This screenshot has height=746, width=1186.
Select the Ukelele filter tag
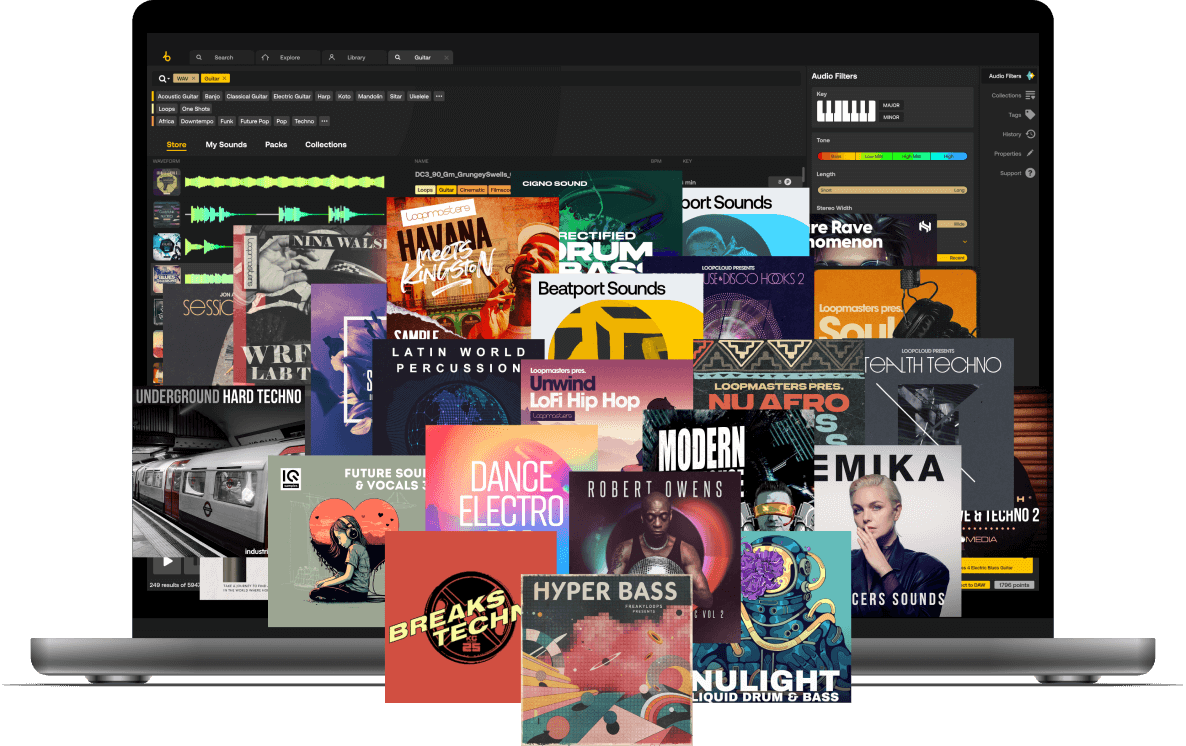tap(419, 96)
